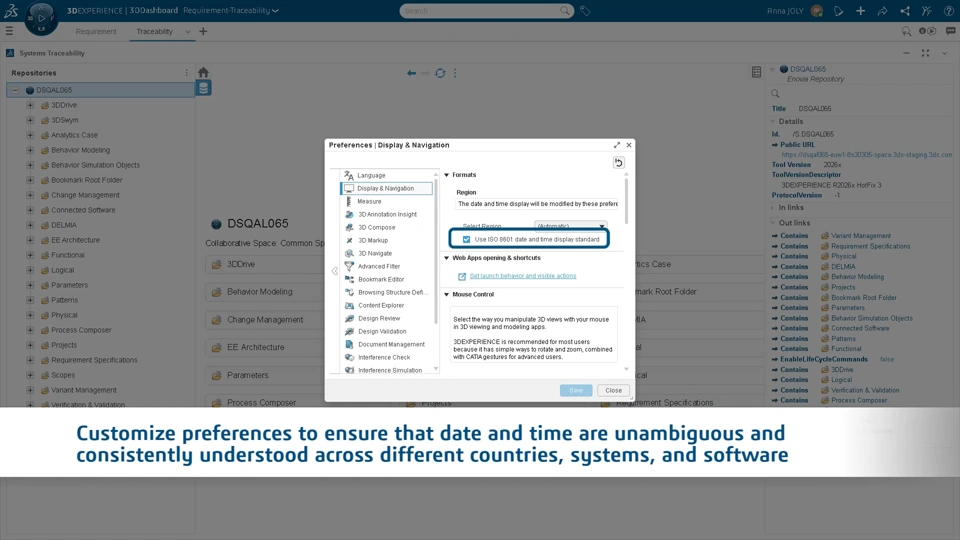Click the search icon in properties panel
Image resolution: width=960 pixels, height=540 pixels.
[x=775, y=94]
